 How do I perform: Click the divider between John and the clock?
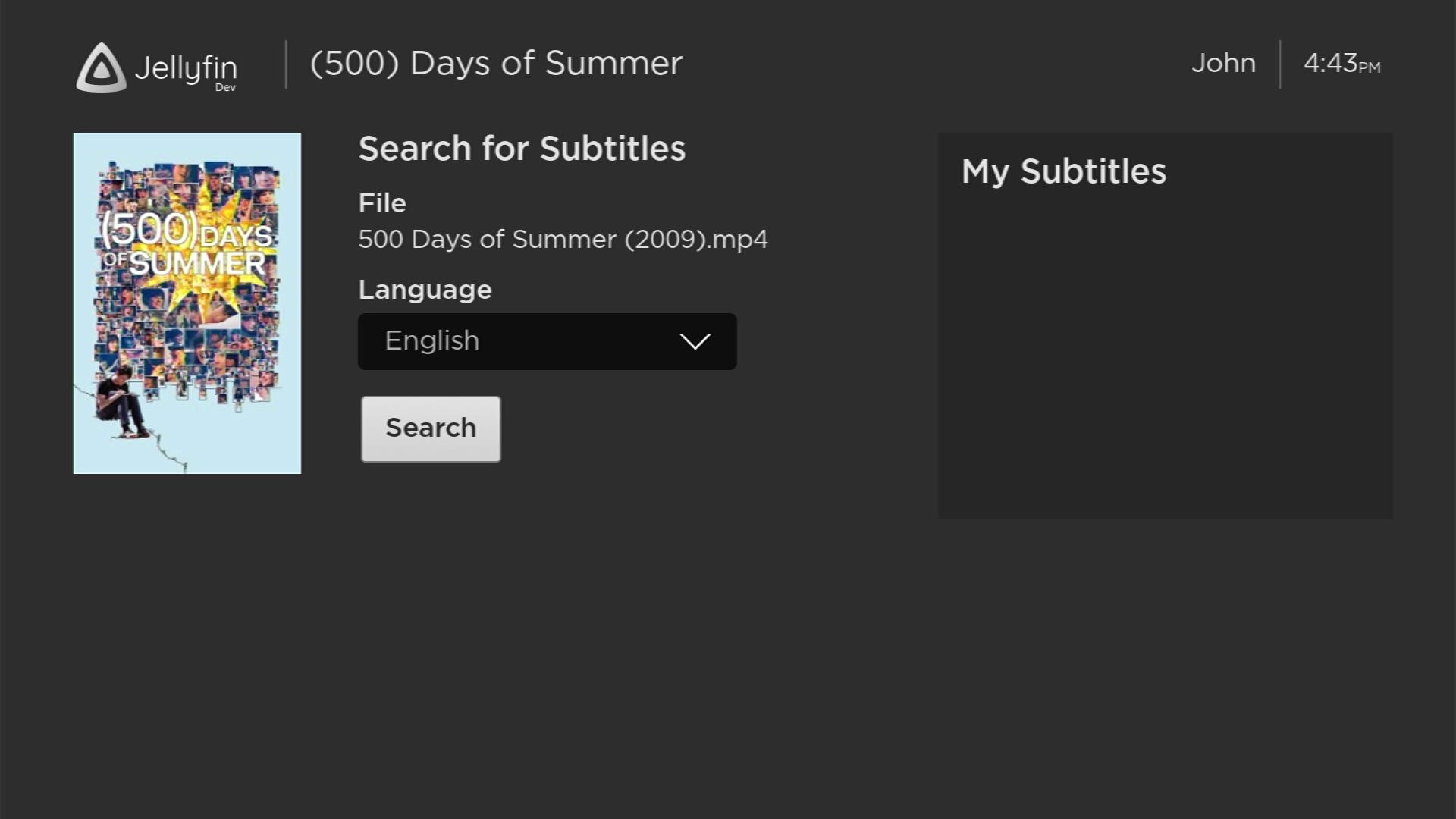[x=1280, y=64]
